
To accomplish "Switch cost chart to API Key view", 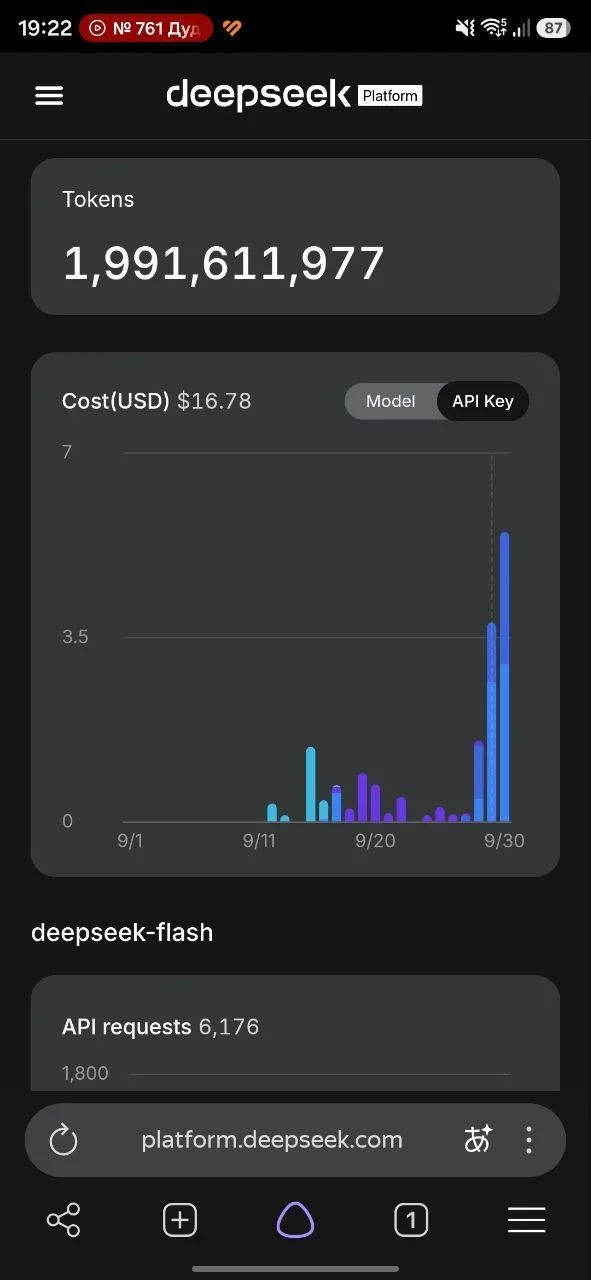I will [483, 401].
